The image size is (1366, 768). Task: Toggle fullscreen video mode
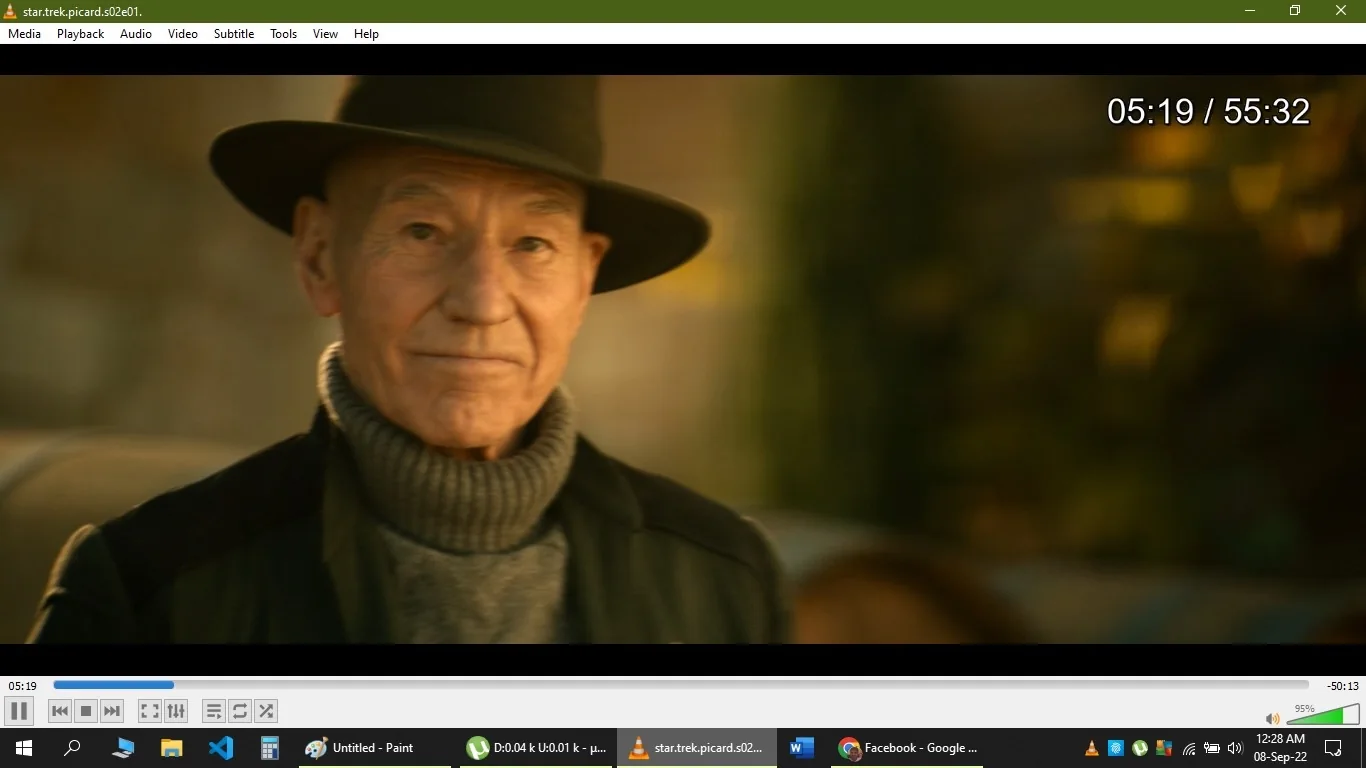coord(149,711)
